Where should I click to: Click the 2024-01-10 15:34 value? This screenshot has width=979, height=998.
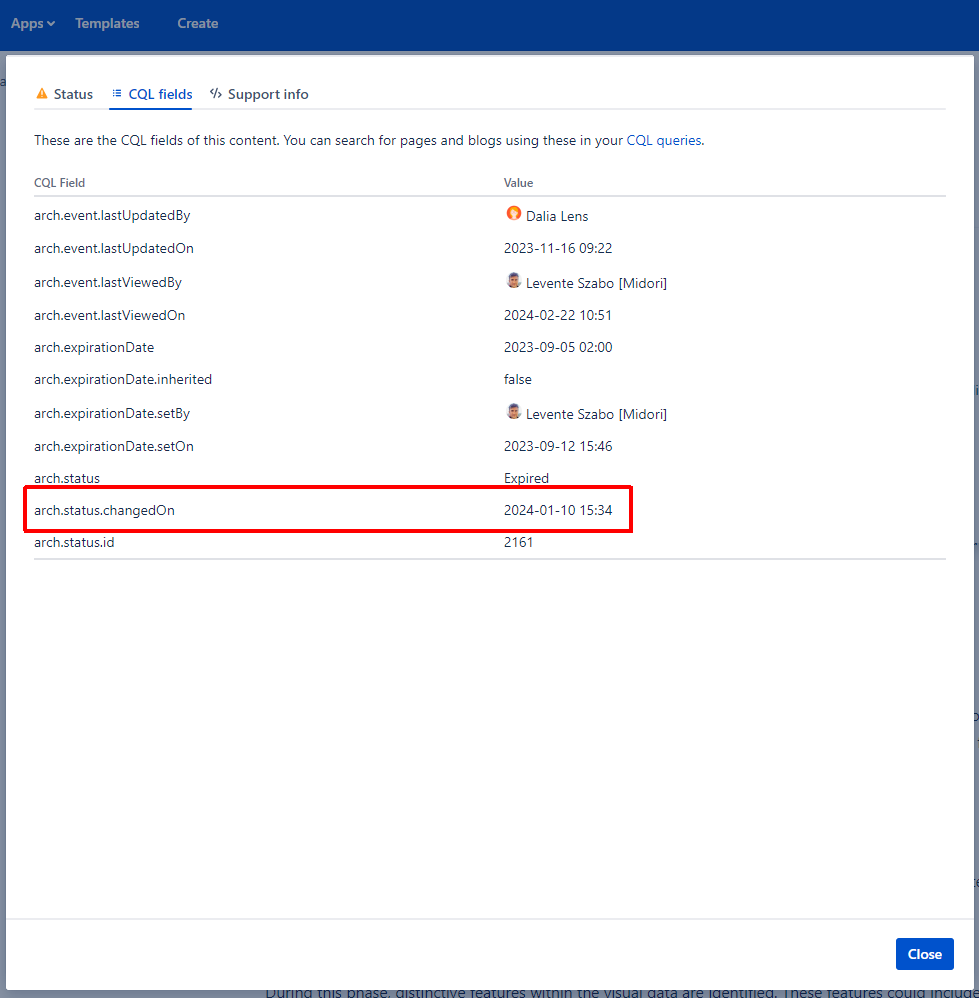click(x=558, y=510)
